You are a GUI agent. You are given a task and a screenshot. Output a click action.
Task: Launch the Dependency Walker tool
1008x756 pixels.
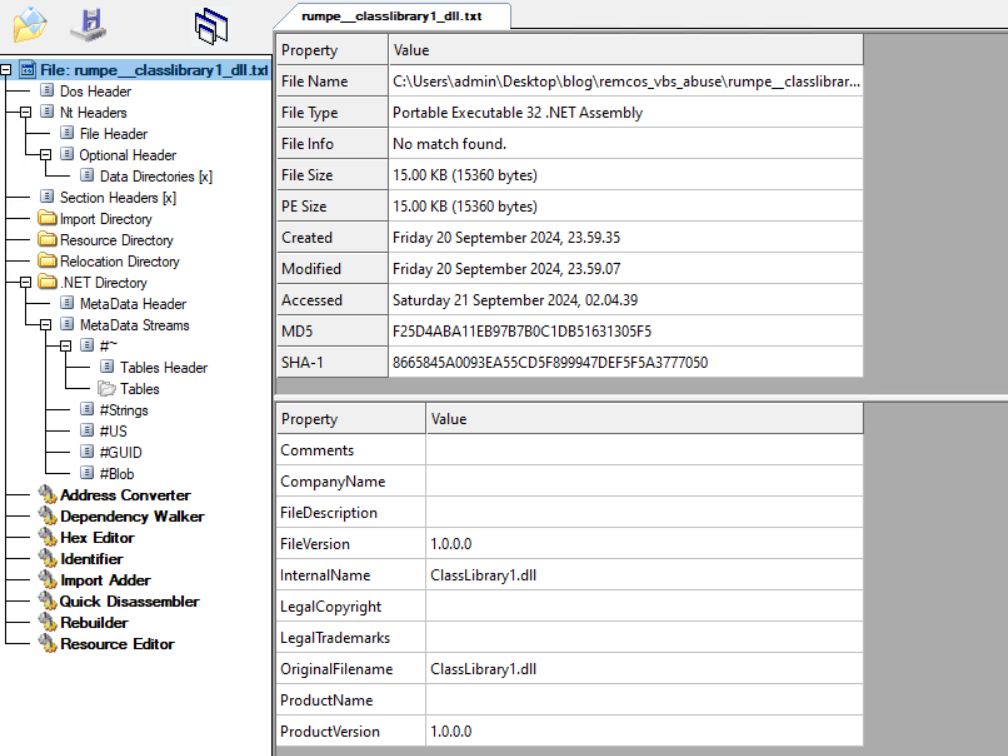pyautogui.click(x=131, y=517)
